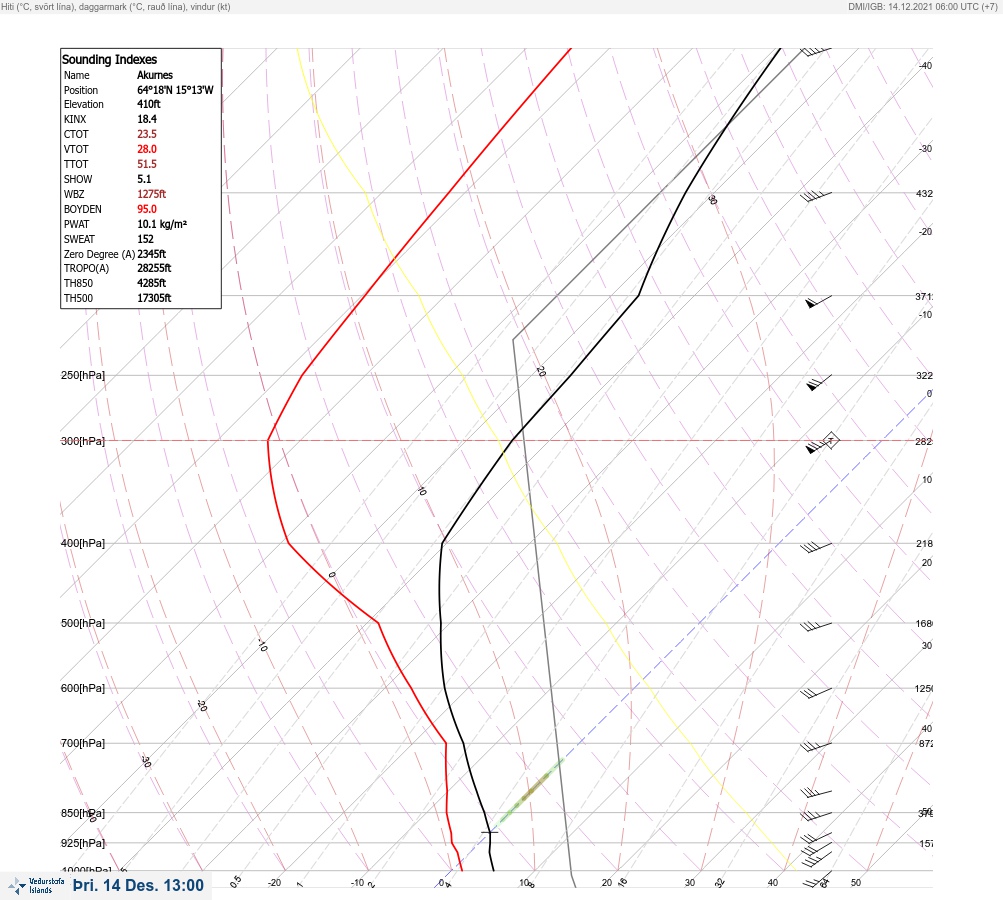1003x900 pixels.
Task: Click the wind barb at 850 hPa
Action: (816, 815)
